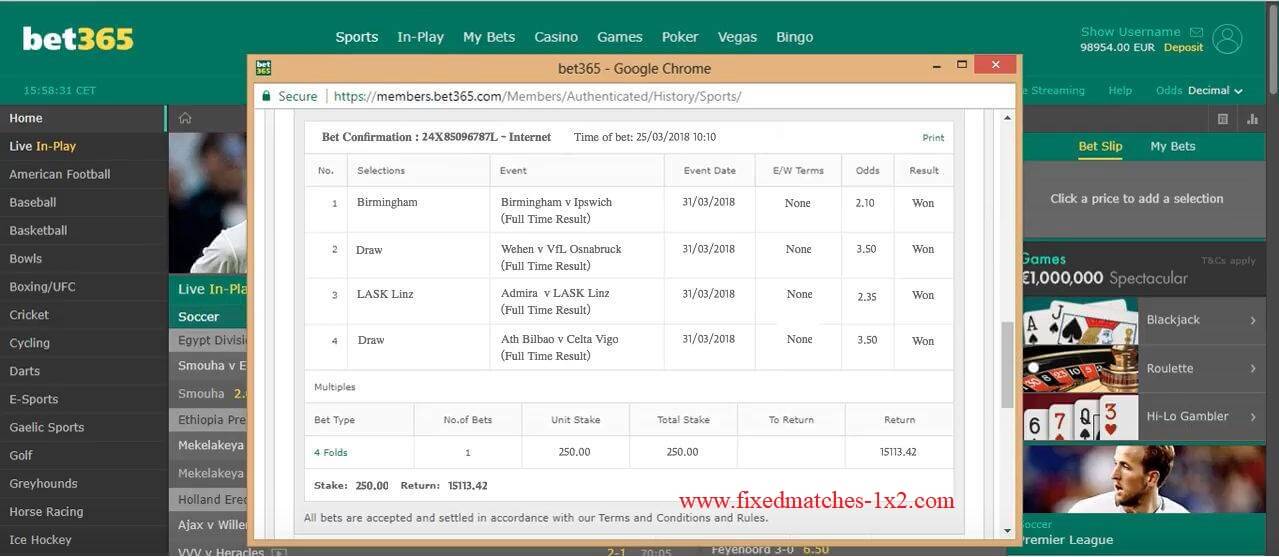Click the Admira v LASK Linz event cell
The width and height of the screenshot is (1279, 557).
[578, 301]
